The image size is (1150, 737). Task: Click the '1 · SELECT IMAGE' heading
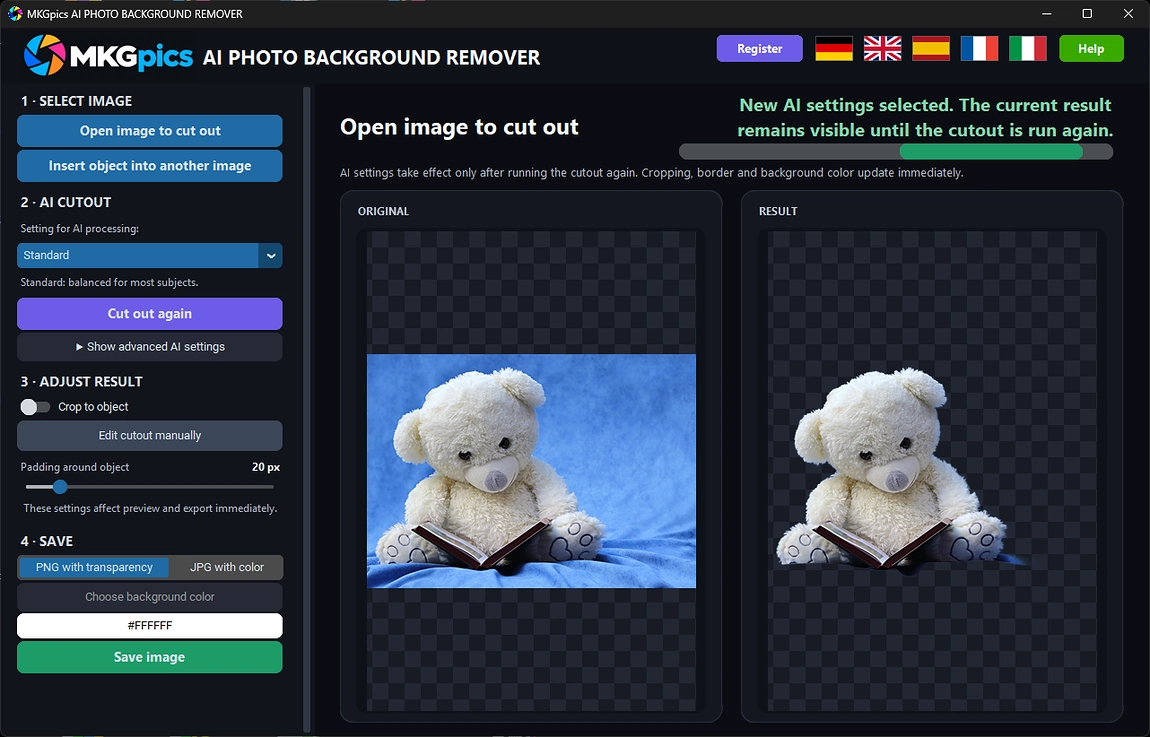(76, 101)
